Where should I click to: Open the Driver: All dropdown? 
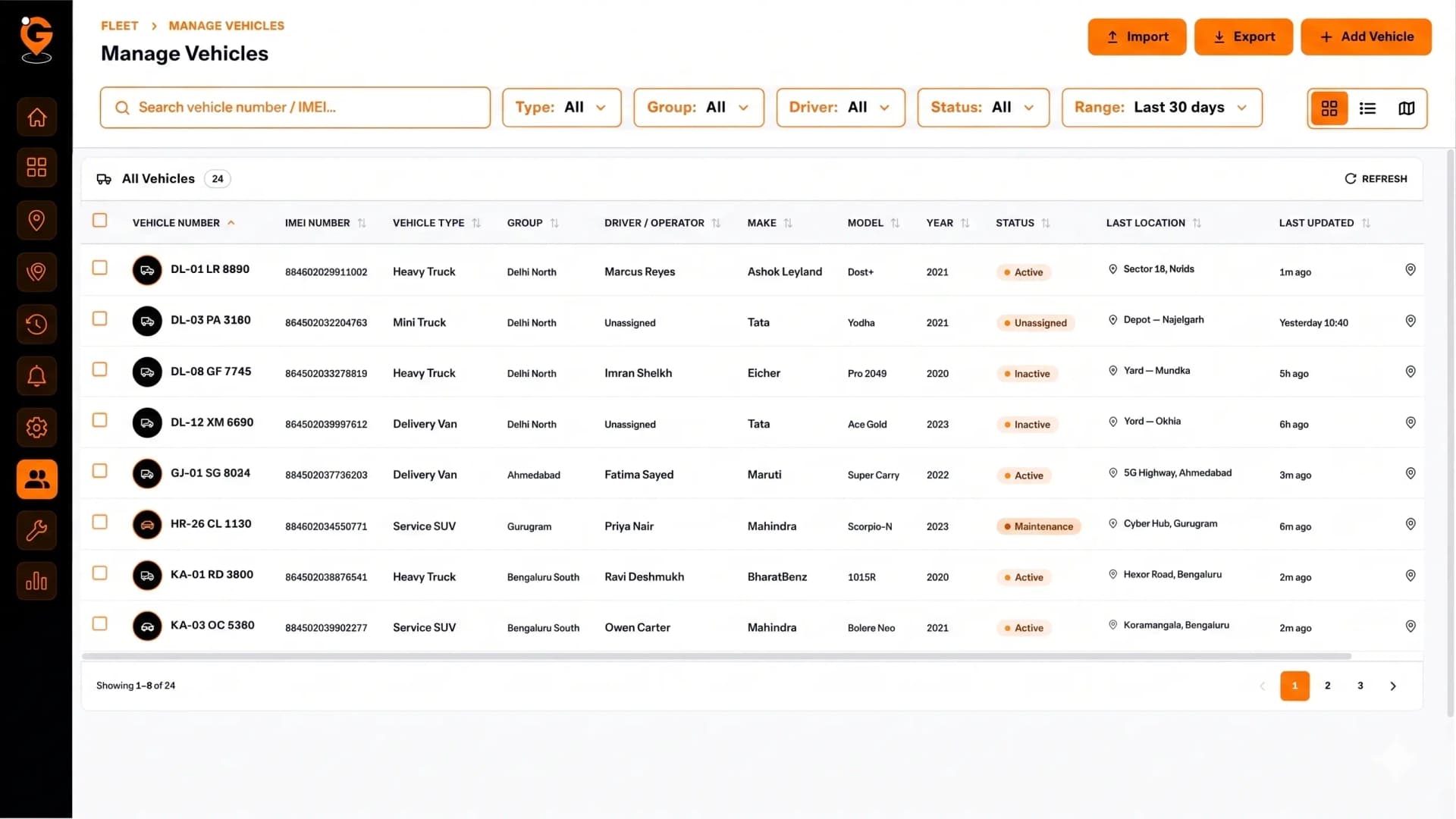pyautogui.click(x=840, y=108)
